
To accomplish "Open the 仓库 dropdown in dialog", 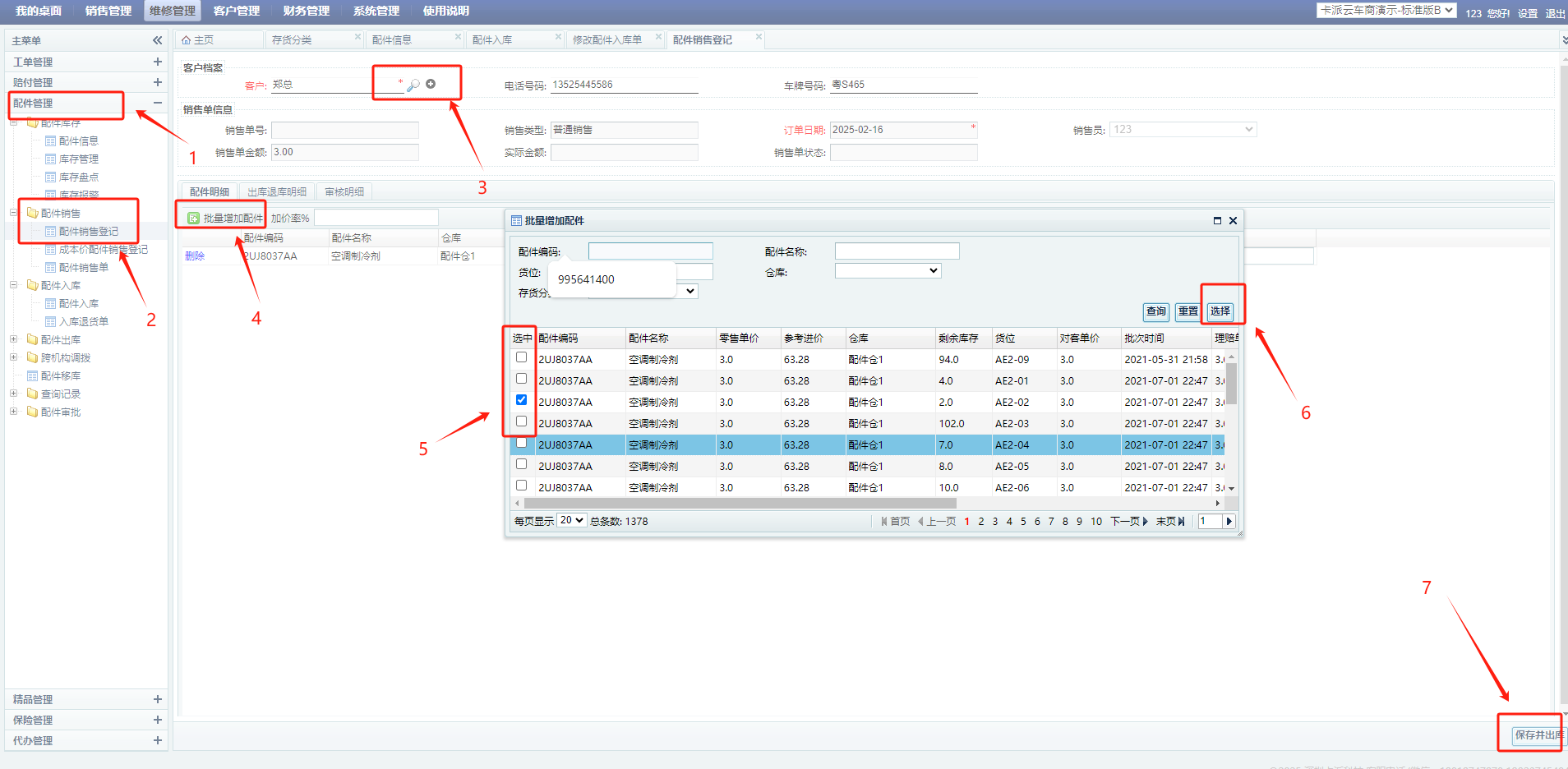I will click(888, 271).
